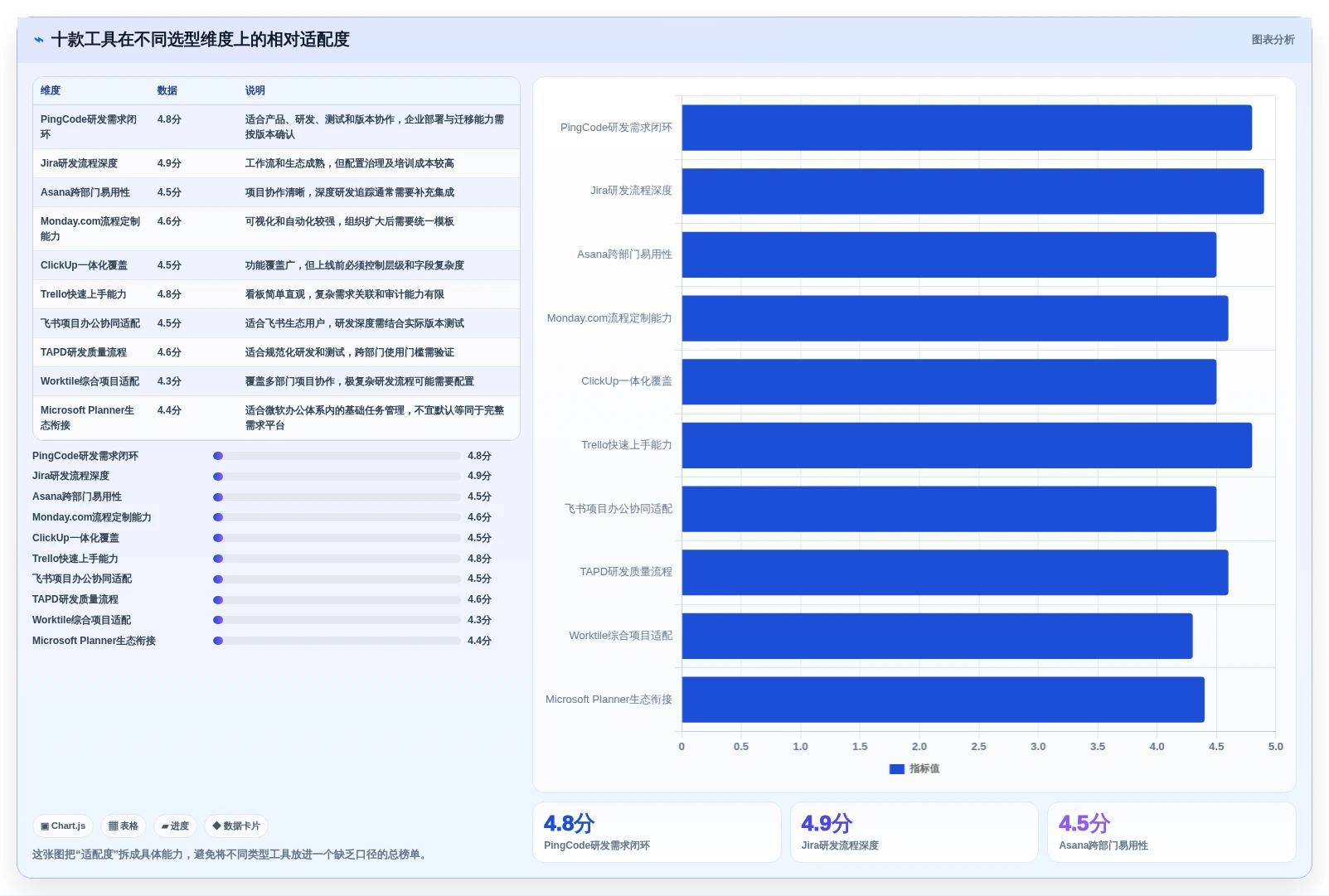Click the PingCode研发需求闭环 progress bar

point(337,456)
